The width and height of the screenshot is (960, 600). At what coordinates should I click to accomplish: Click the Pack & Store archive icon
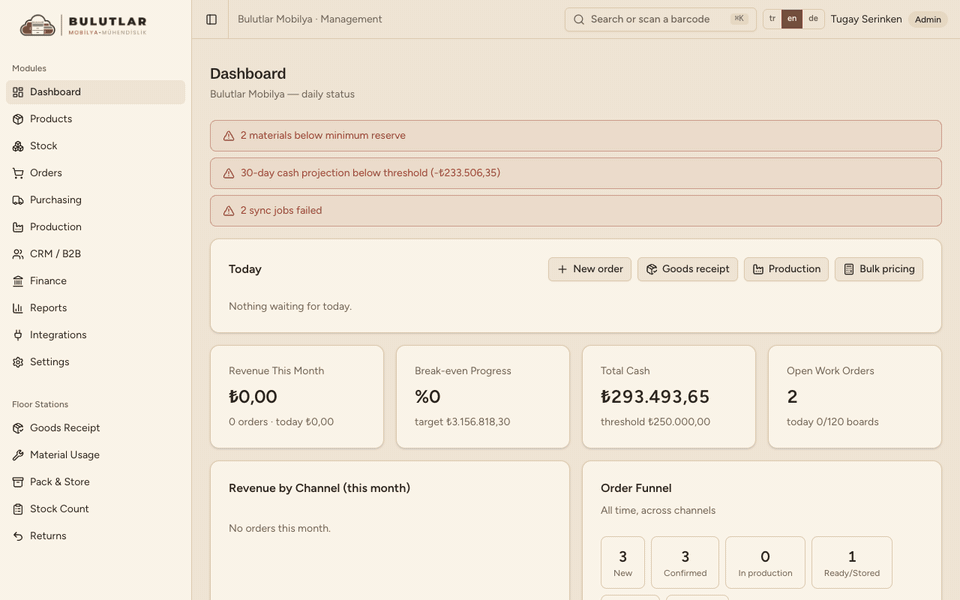click(18, 482)
